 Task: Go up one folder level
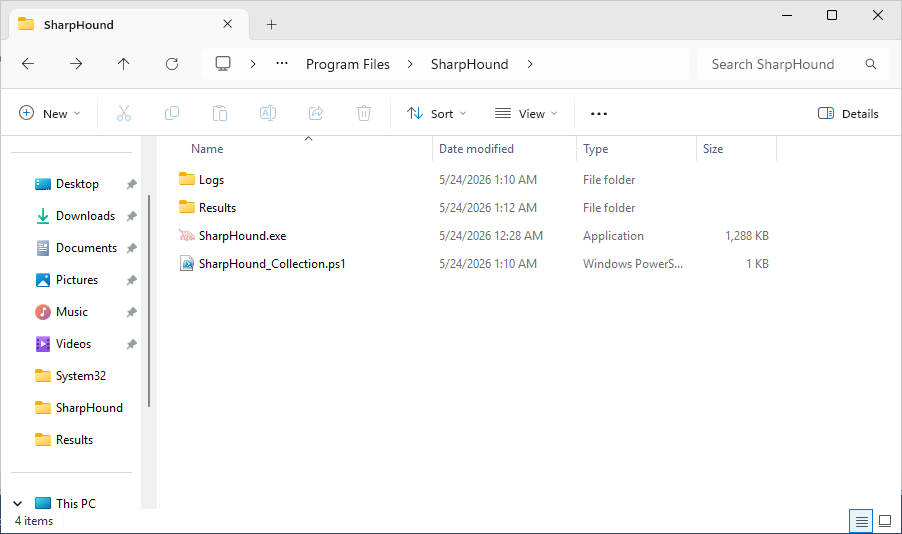click(124, 64)
